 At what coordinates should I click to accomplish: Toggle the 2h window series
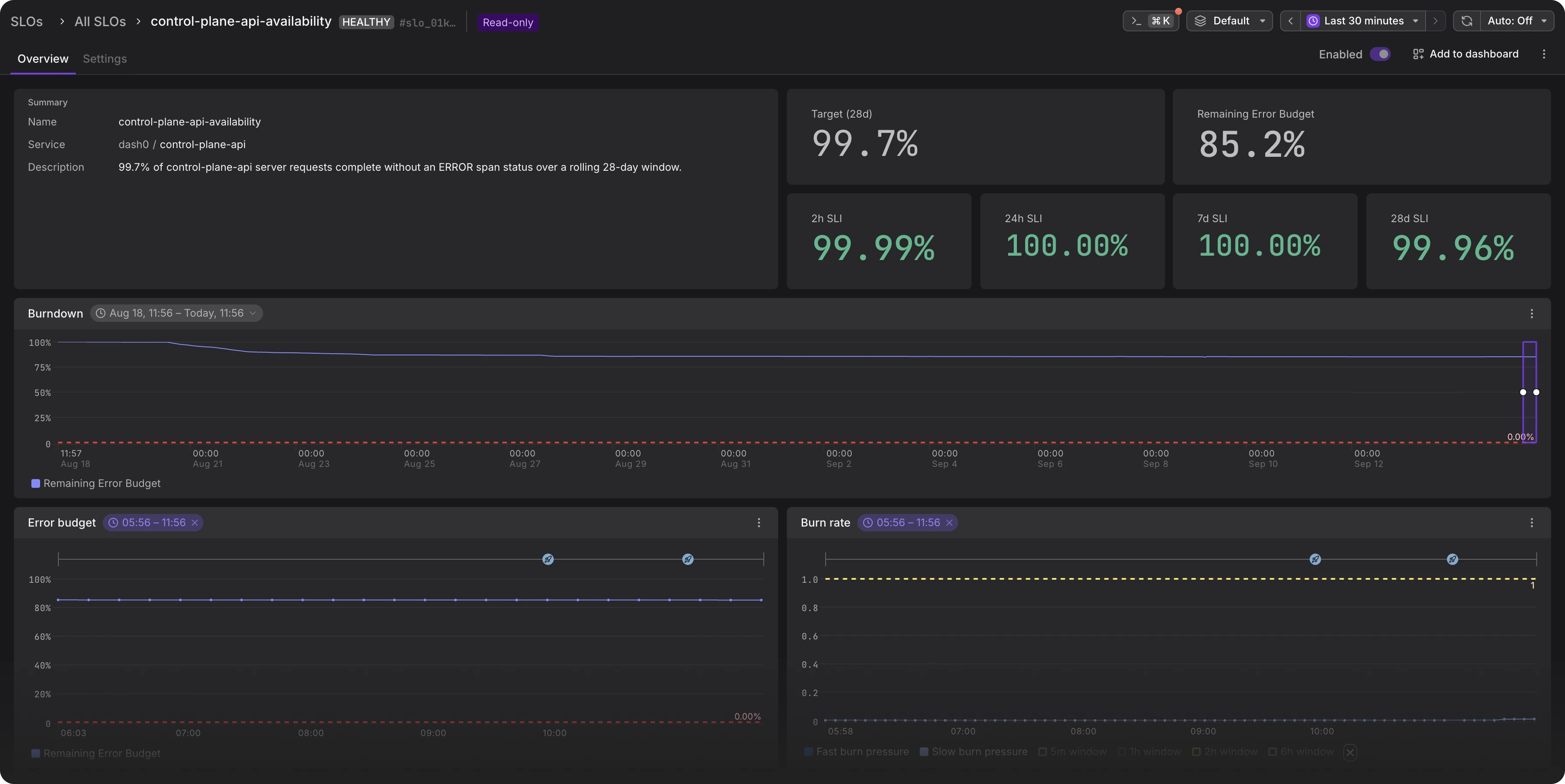(x=1225, y=752)
